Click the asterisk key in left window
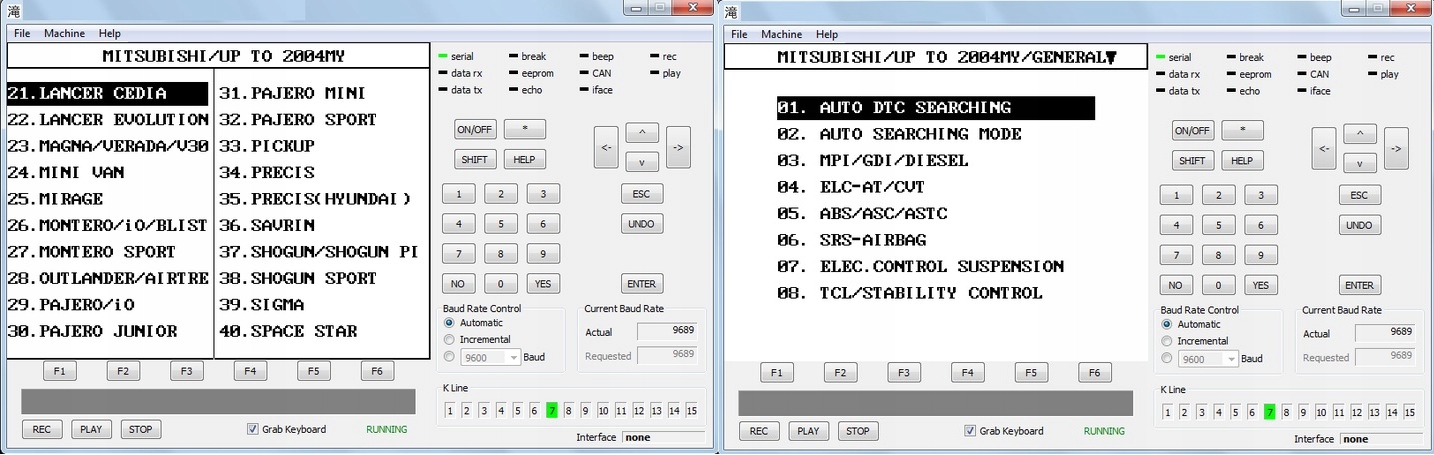This screenshot has height=455, width=1434. click(524, 130)
